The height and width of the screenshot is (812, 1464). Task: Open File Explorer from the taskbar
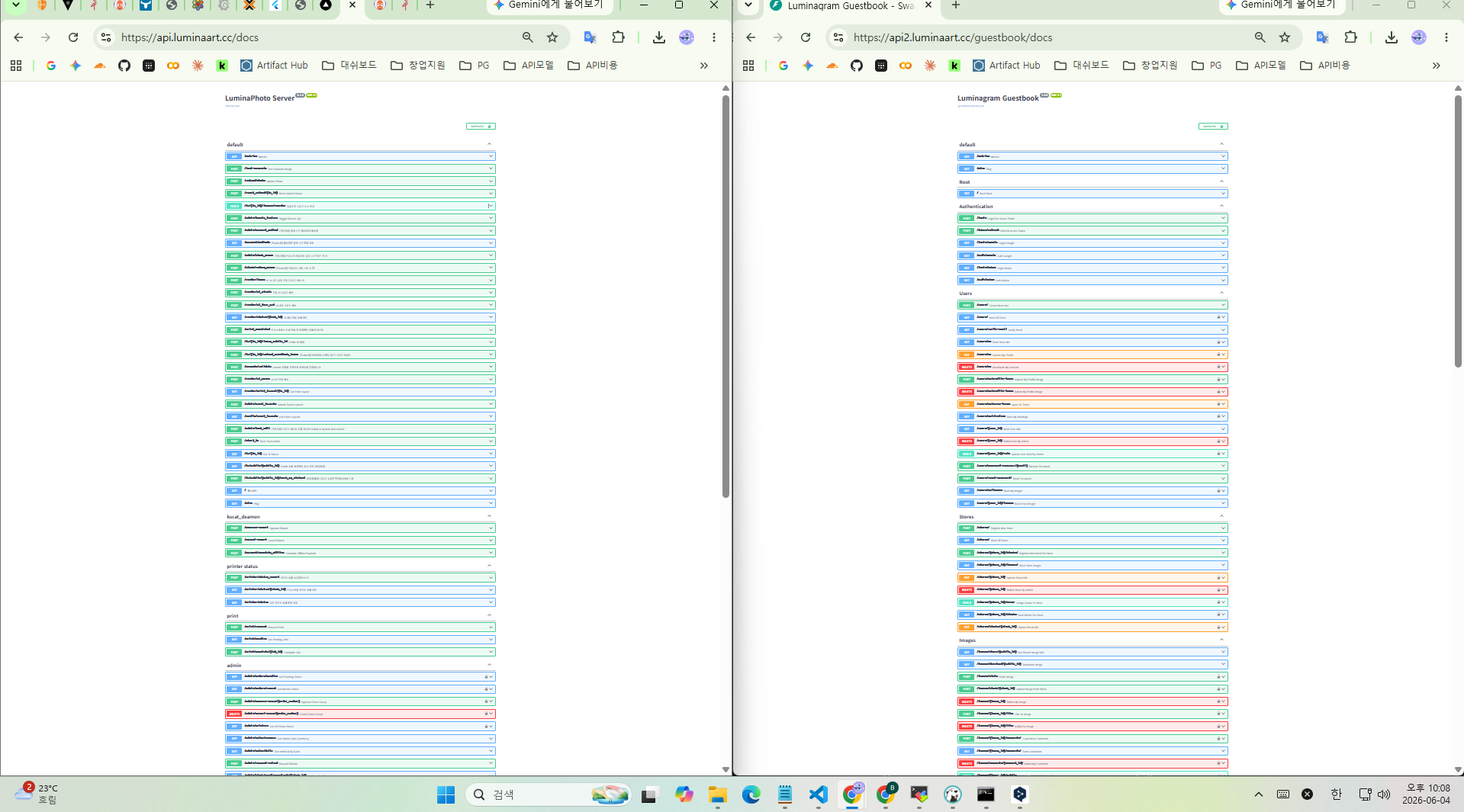[717, 794]
